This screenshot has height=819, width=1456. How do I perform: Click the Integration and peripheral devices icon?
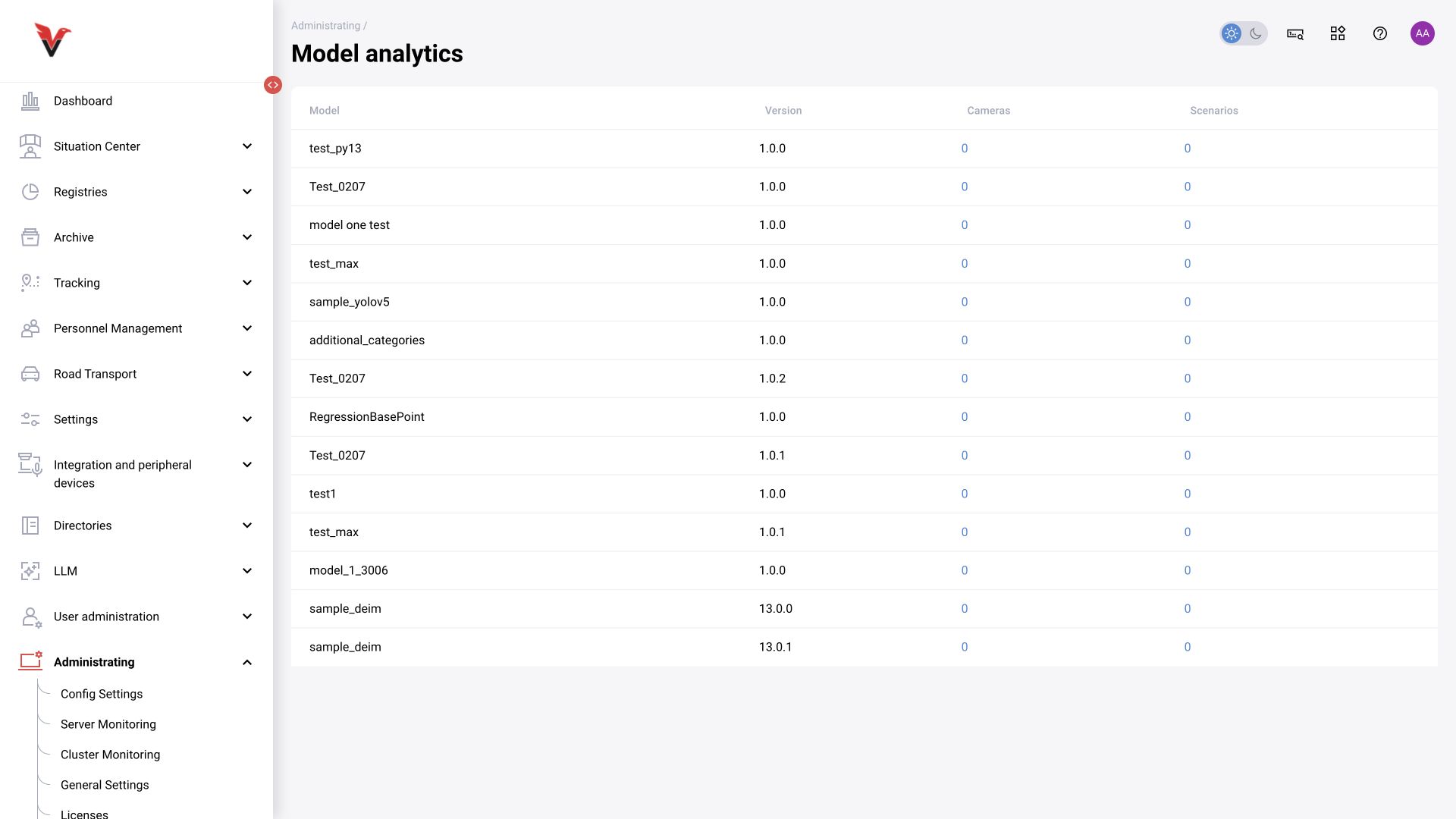30,465
